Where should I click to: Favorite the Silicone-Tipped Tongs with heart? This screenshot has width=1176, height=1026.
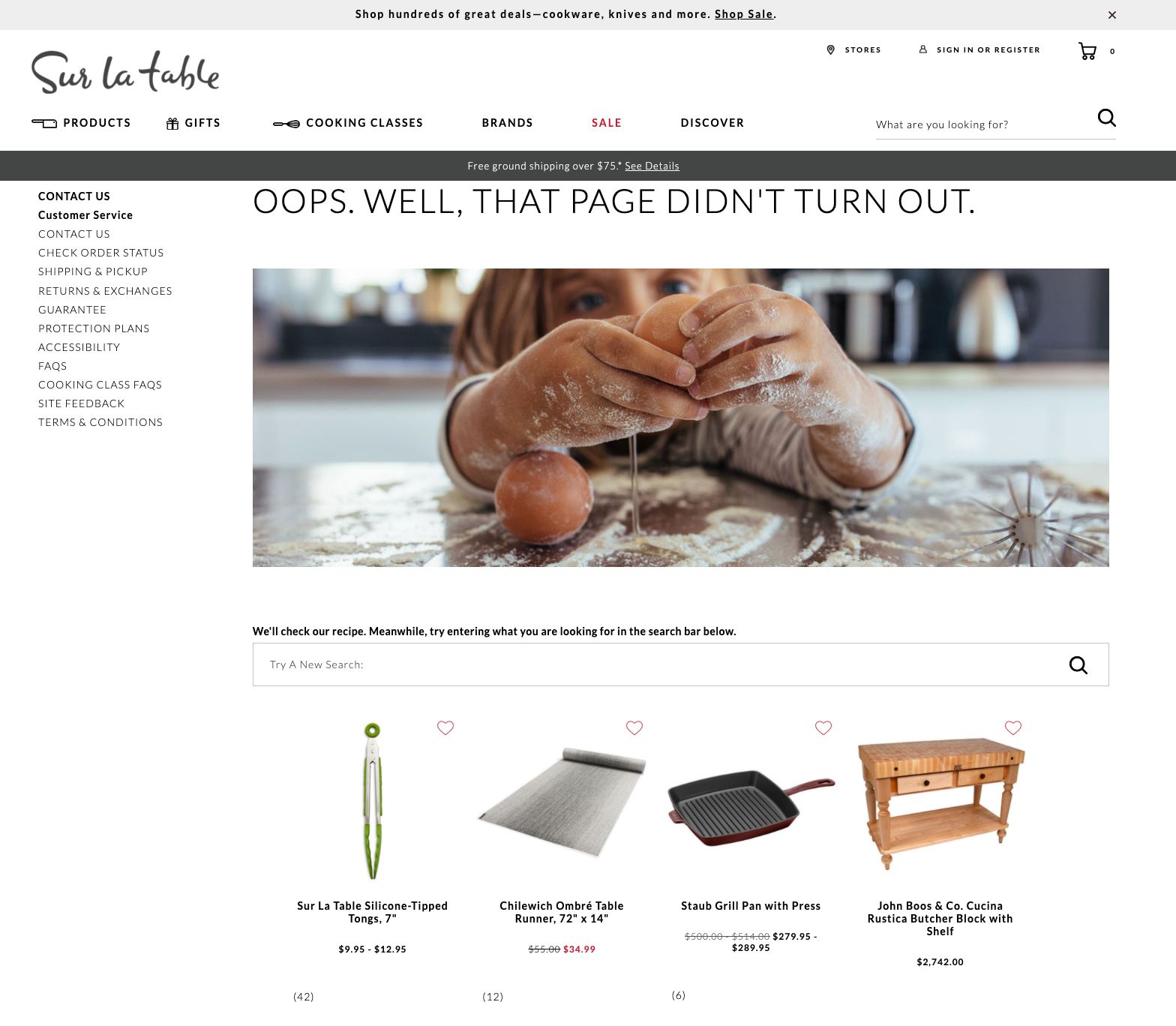pos(445,727)
